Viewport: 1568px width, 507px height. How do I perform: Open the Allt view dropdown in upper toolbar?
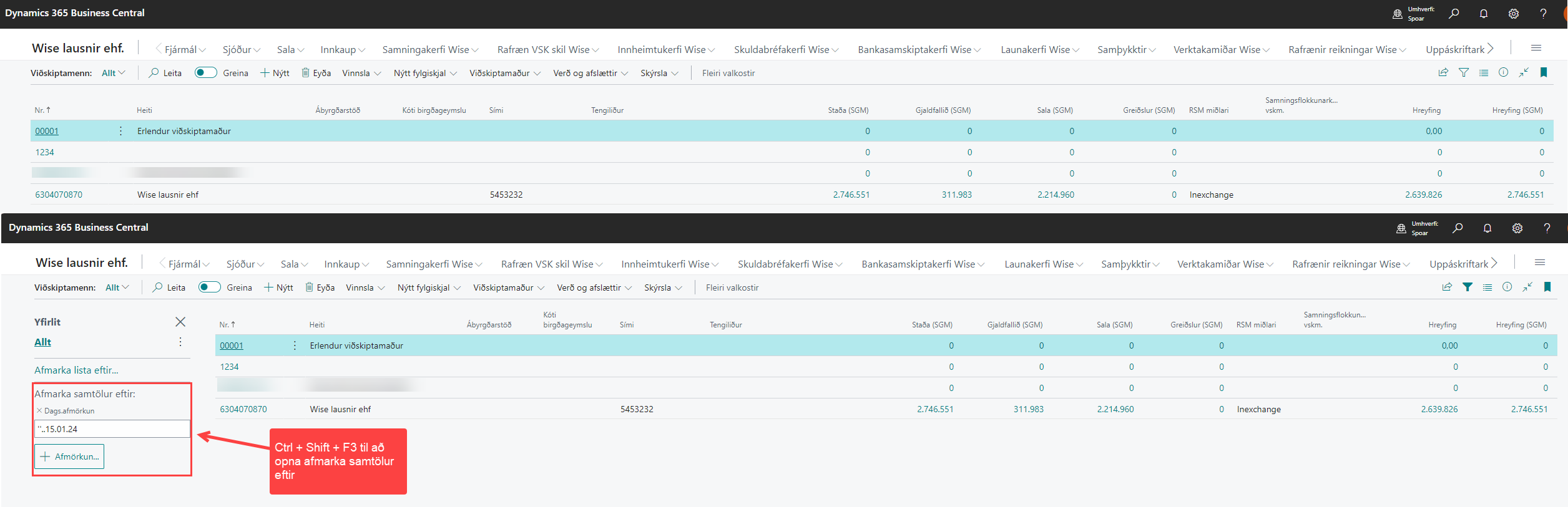coord(114,73)
